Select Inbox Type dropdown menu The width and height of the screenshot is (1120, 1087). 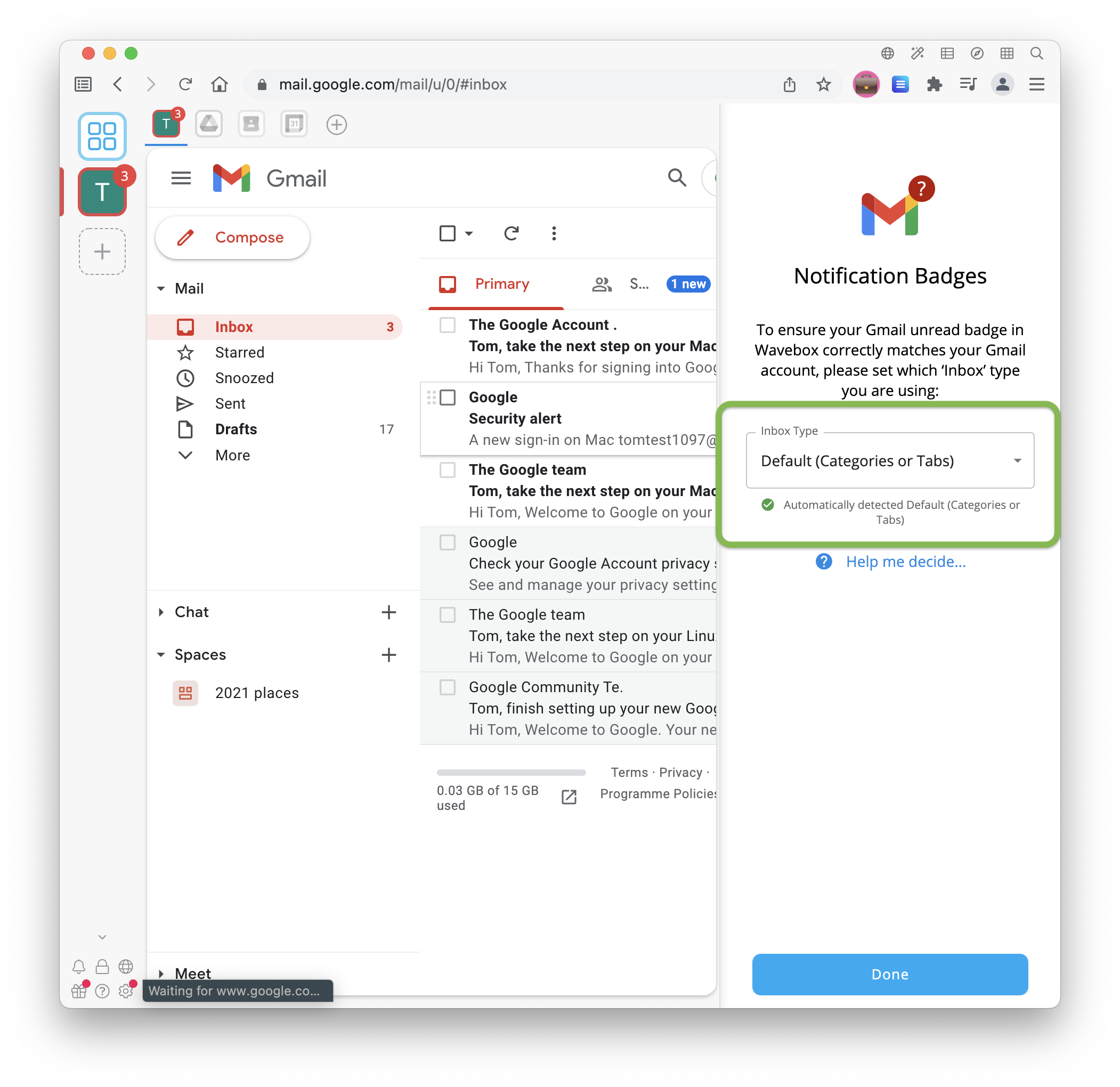point(890,461)
